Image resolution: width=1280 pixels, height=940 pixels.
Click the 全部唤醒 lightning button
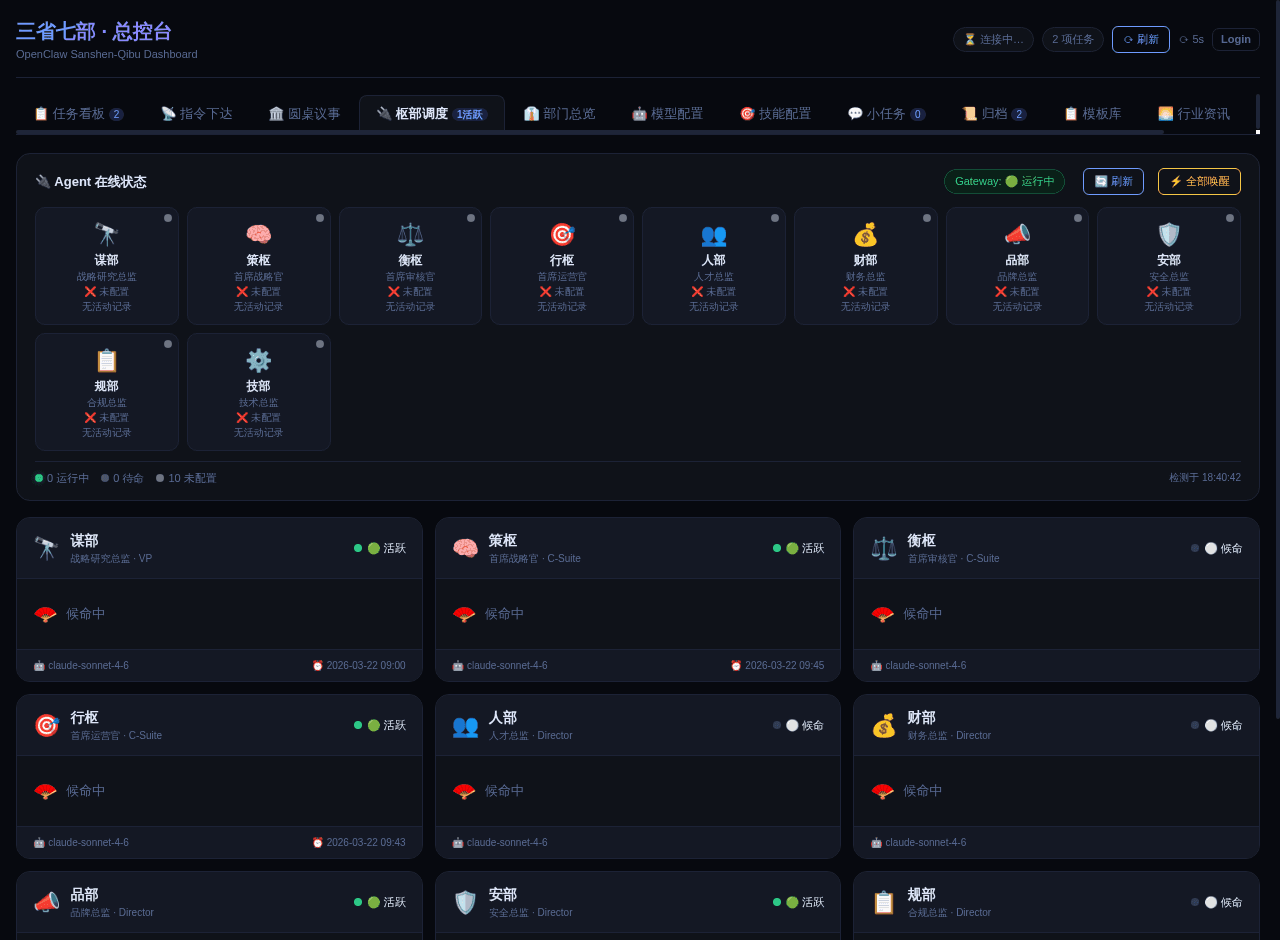pyautogui.click(x=1199, y=181)
